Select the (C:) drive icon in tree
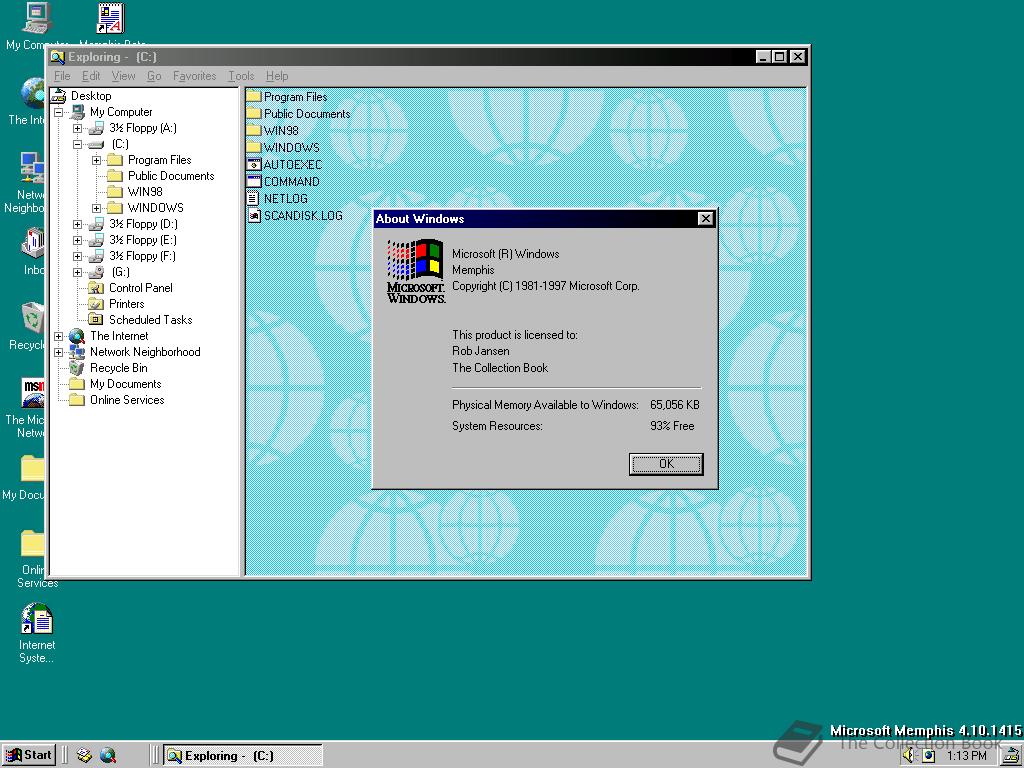1024x768 pixels. click(96, 144)
